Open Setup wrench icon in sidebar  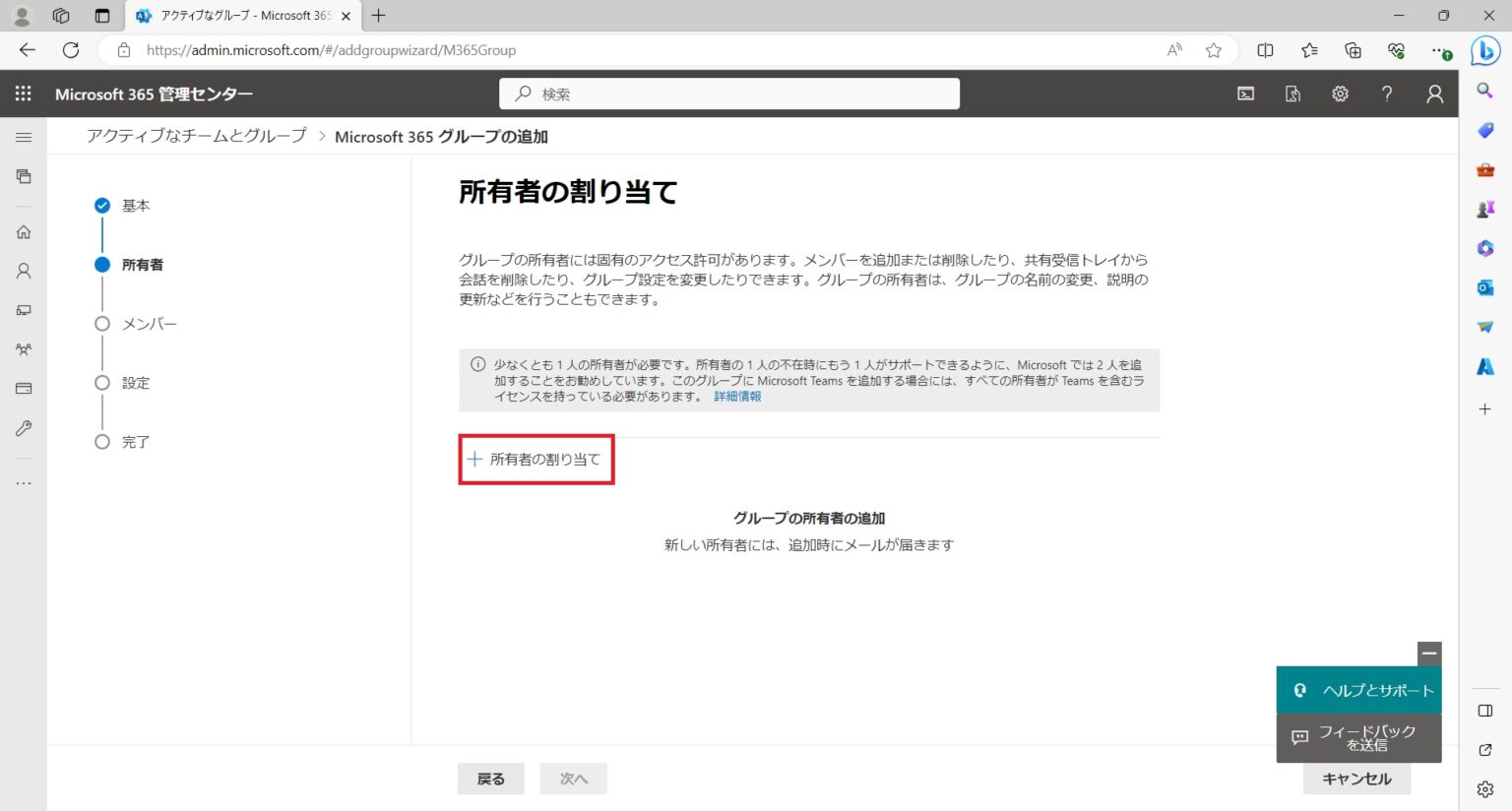[24, 428]
